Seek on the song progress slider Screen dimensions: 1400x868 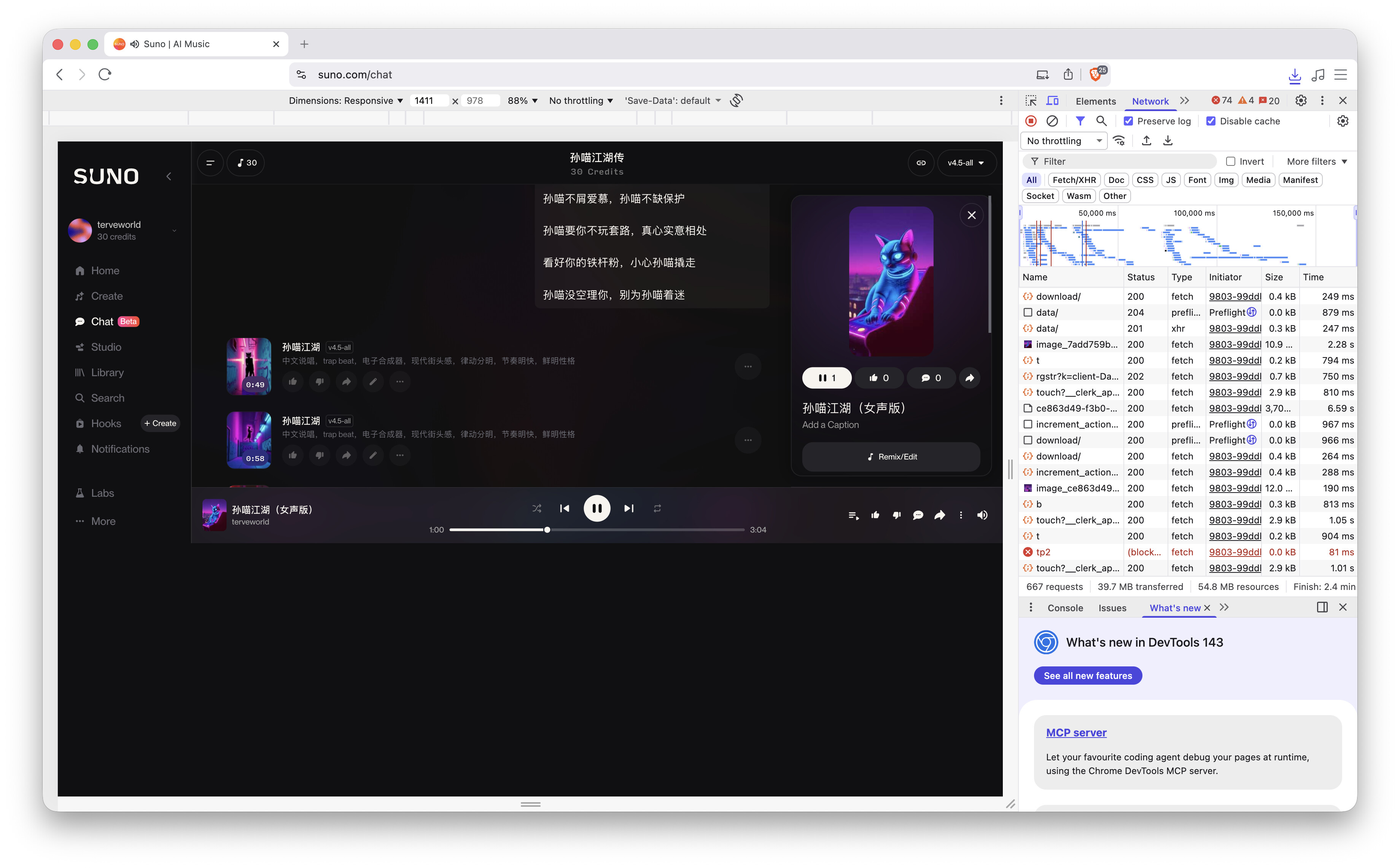(632, 530)
